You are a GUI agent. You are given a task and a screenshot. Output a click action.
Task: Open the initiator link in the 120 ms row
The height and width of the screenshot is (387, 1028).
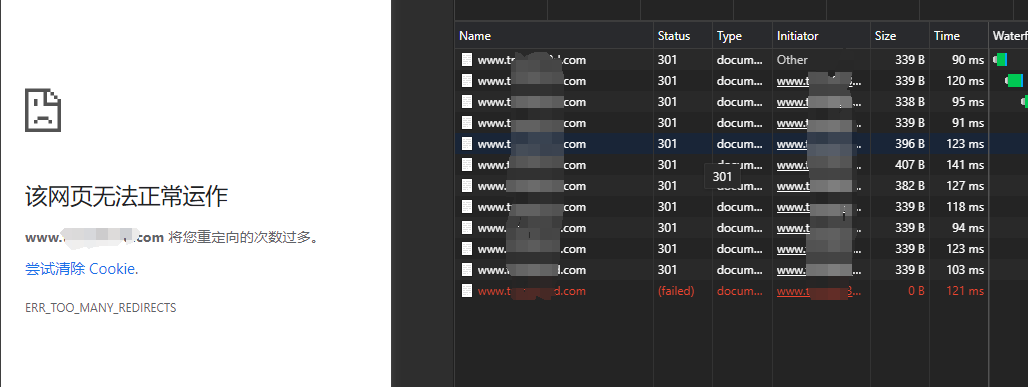(819, 81)
